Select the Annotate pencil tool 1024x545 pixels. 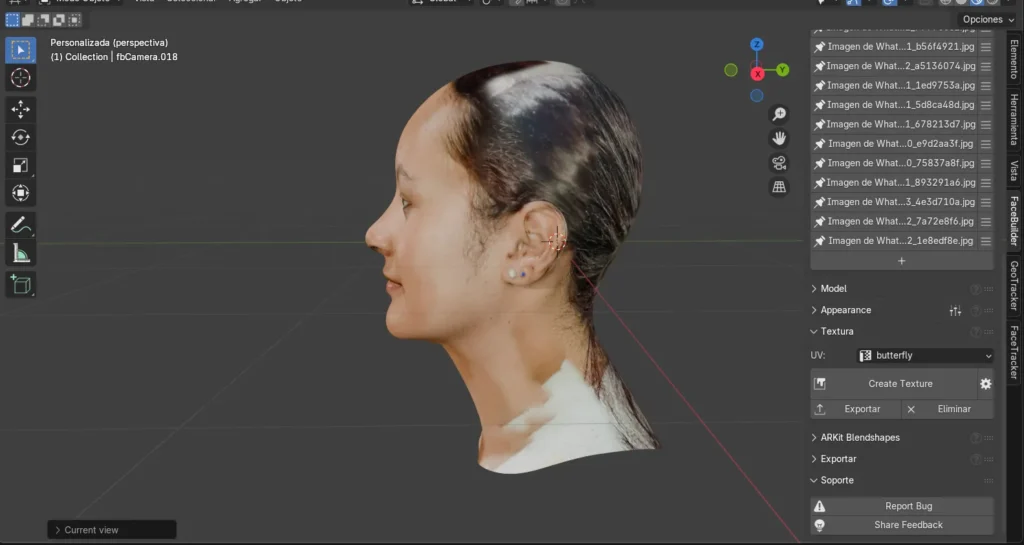20,225
